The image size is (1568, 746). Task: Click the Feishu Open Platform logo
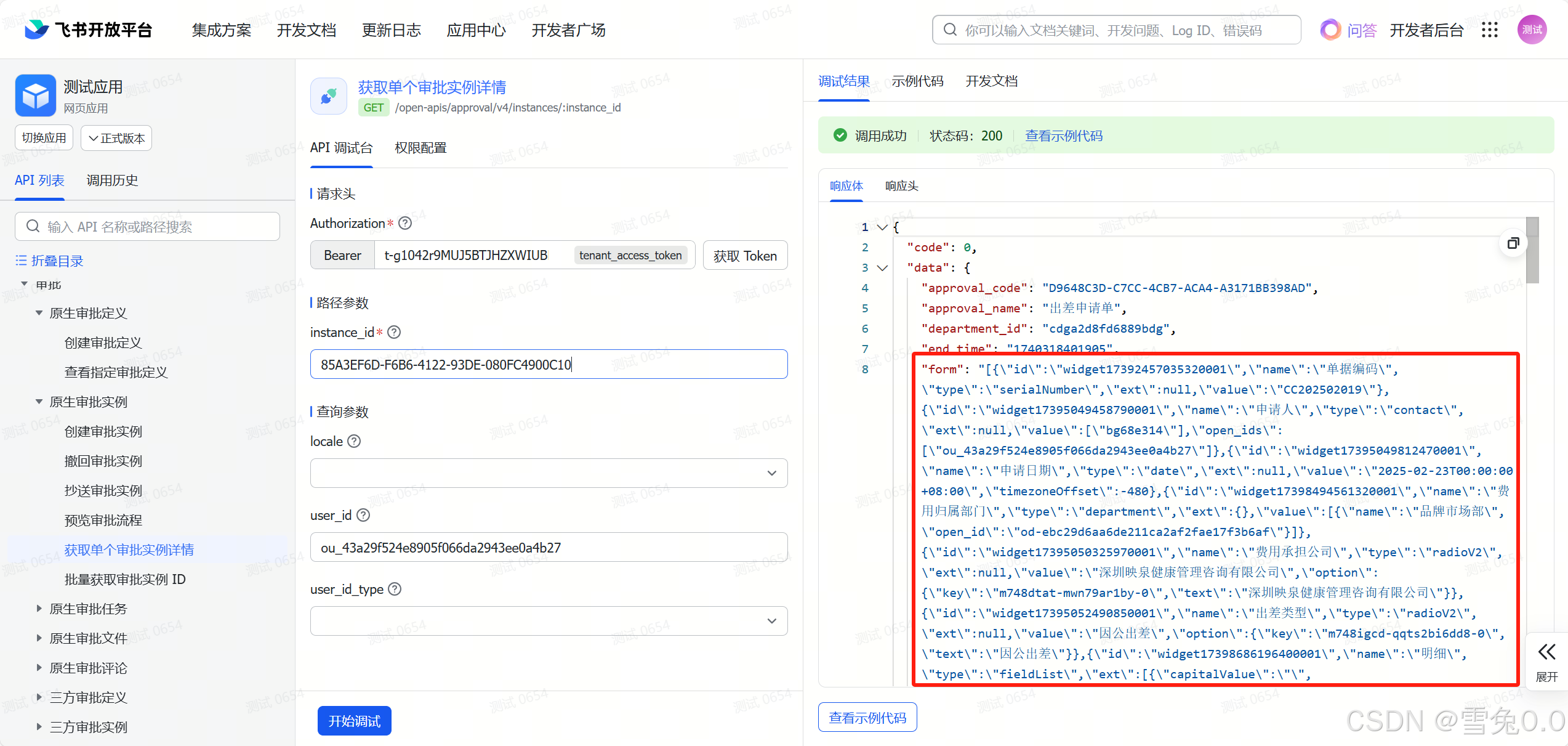tap(89, 30)
